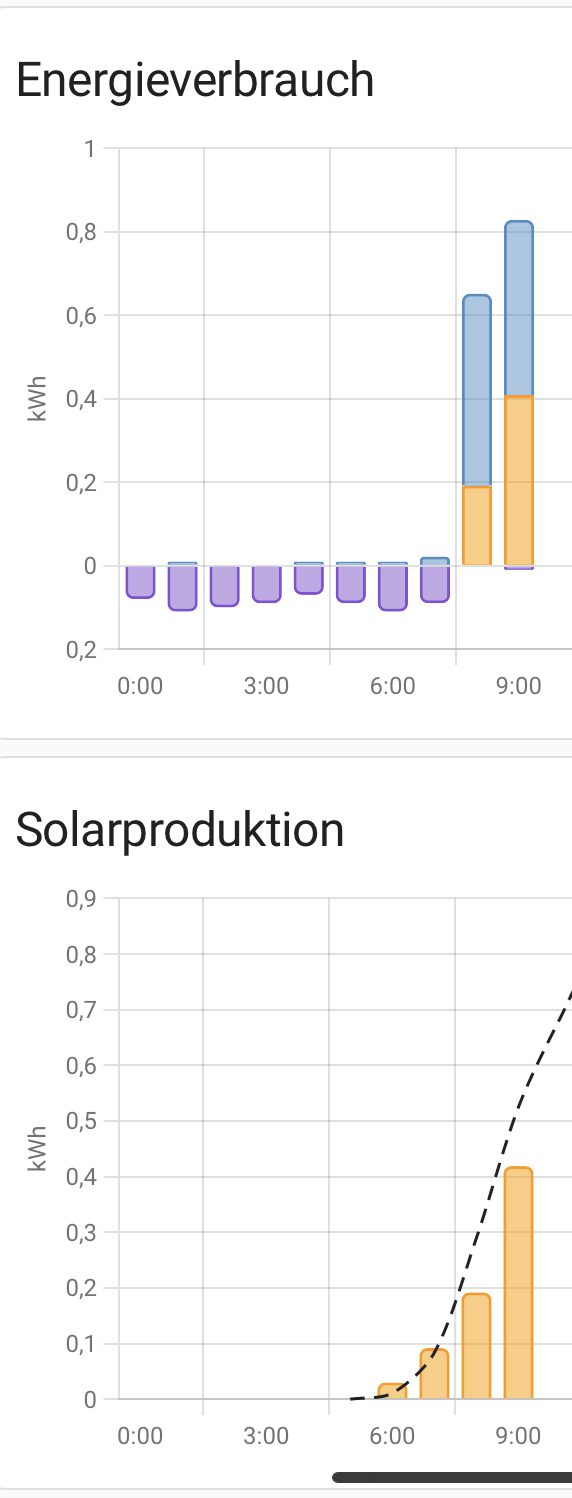Select the purple bar at 3:00
Viewport: 572px width, 1498px height.
[266, 584]
